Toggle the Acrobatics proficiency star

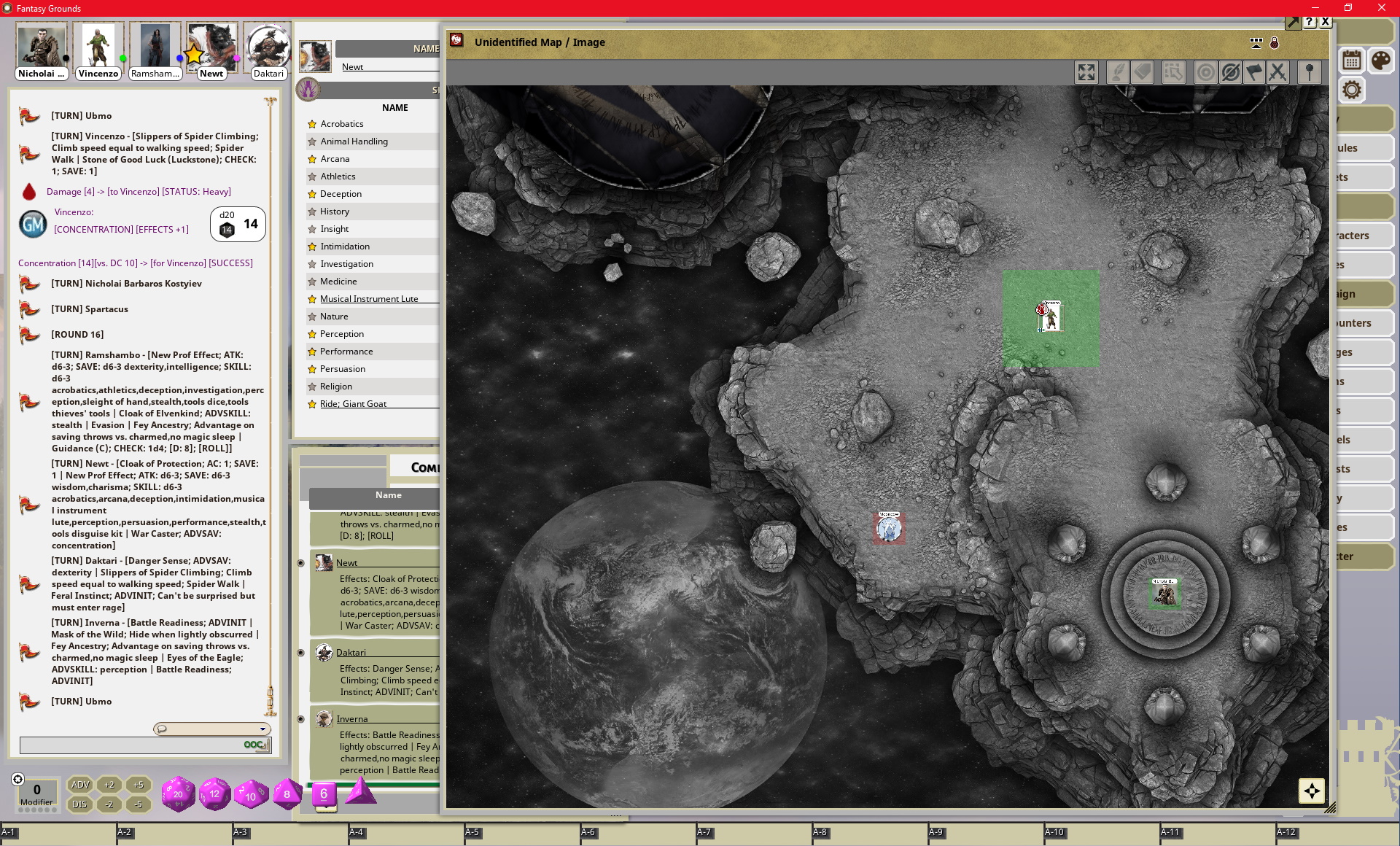coord(312,124)
